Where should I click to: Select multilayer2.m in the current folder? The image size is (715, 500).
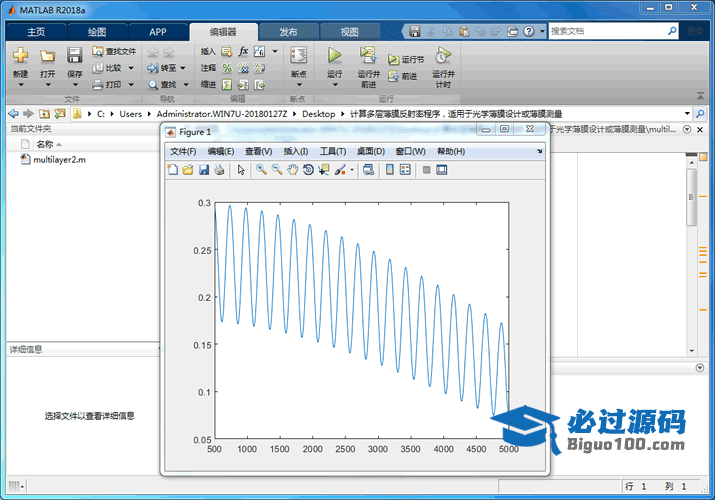53,160
